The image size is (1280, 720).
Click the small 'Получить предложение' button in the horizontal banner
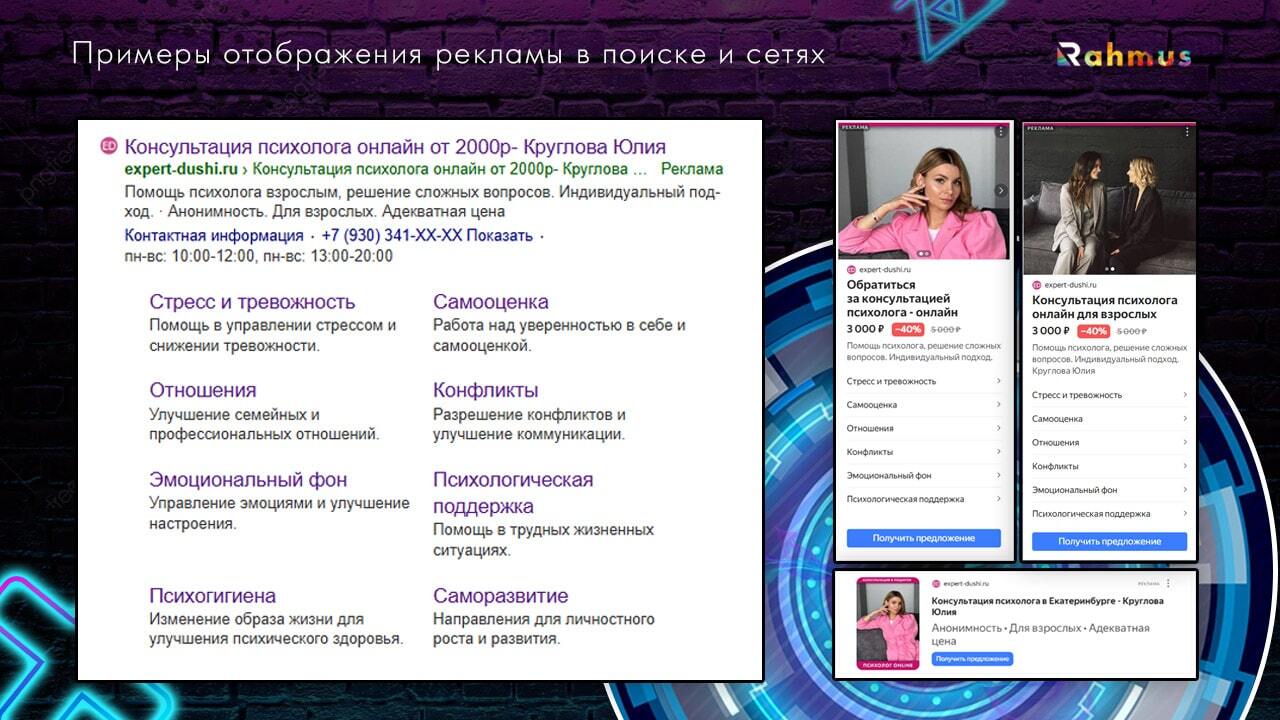tap(972, 659)
